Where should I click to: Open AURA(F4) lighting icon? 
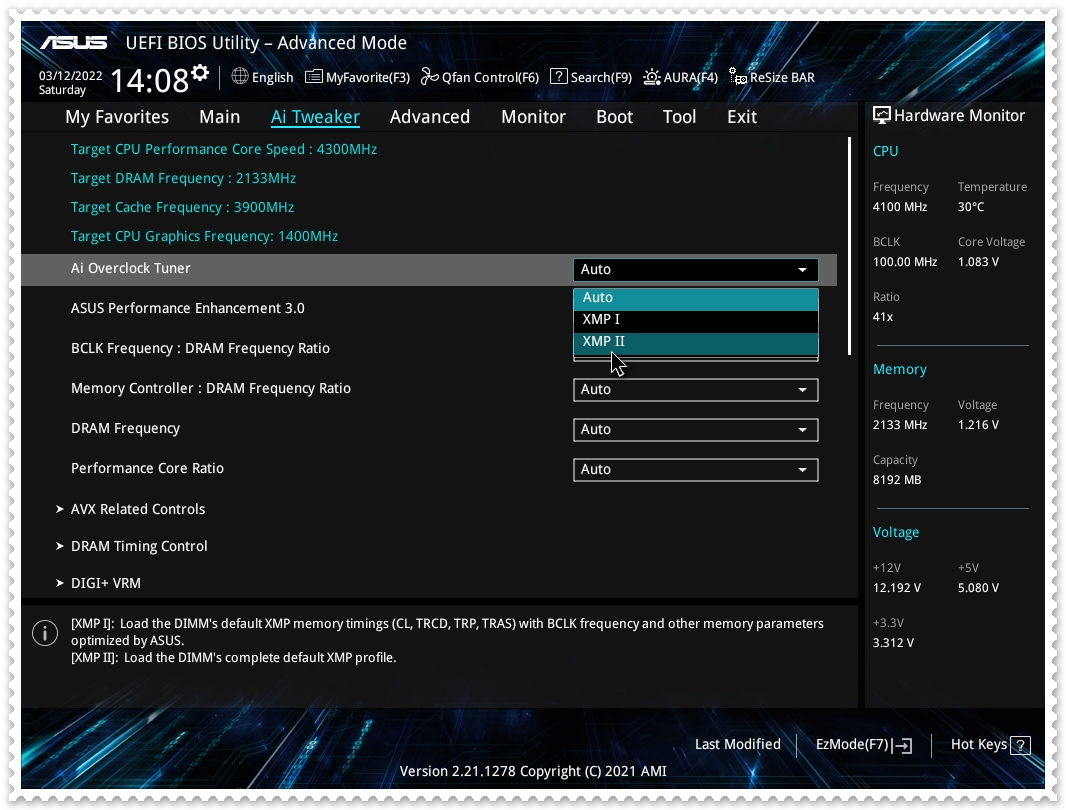651,77
